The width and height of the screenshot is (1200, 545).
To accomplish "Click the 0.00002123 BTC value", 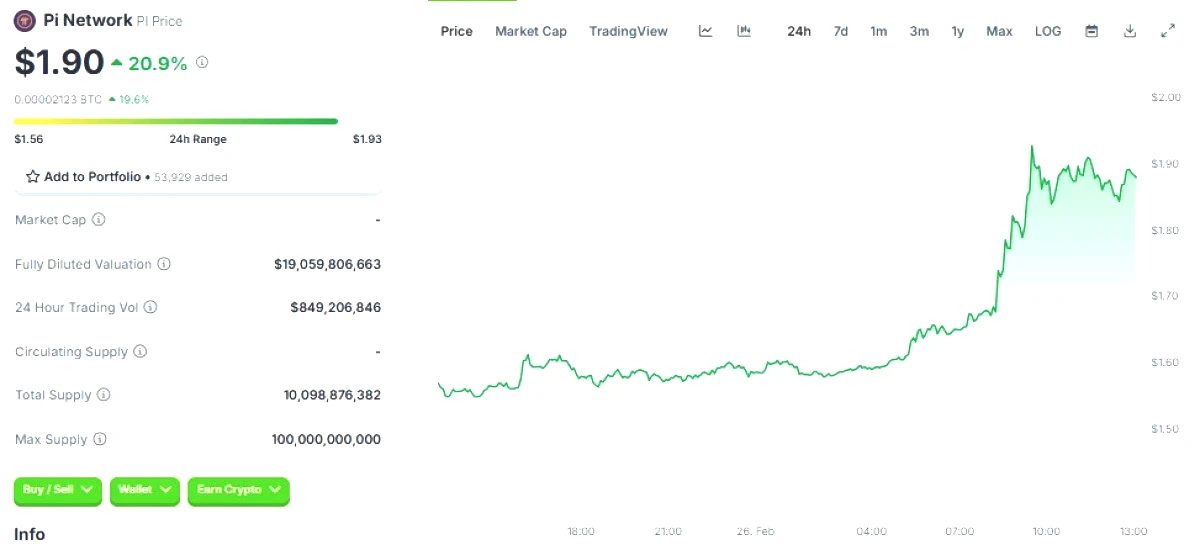I will click(x=58, y=99).
